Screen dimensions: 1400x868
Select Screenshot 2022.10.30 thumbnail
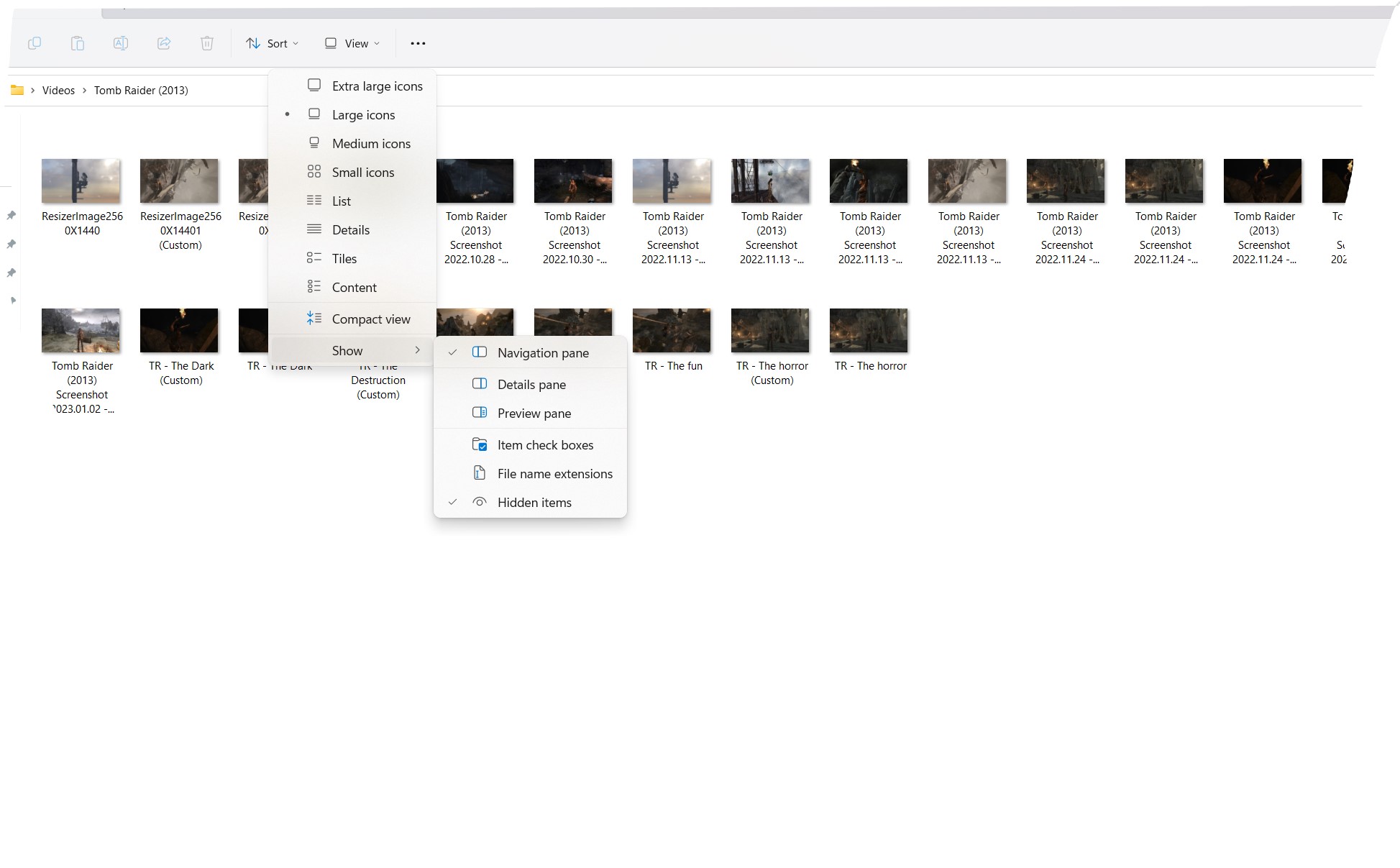pos(574,181)
